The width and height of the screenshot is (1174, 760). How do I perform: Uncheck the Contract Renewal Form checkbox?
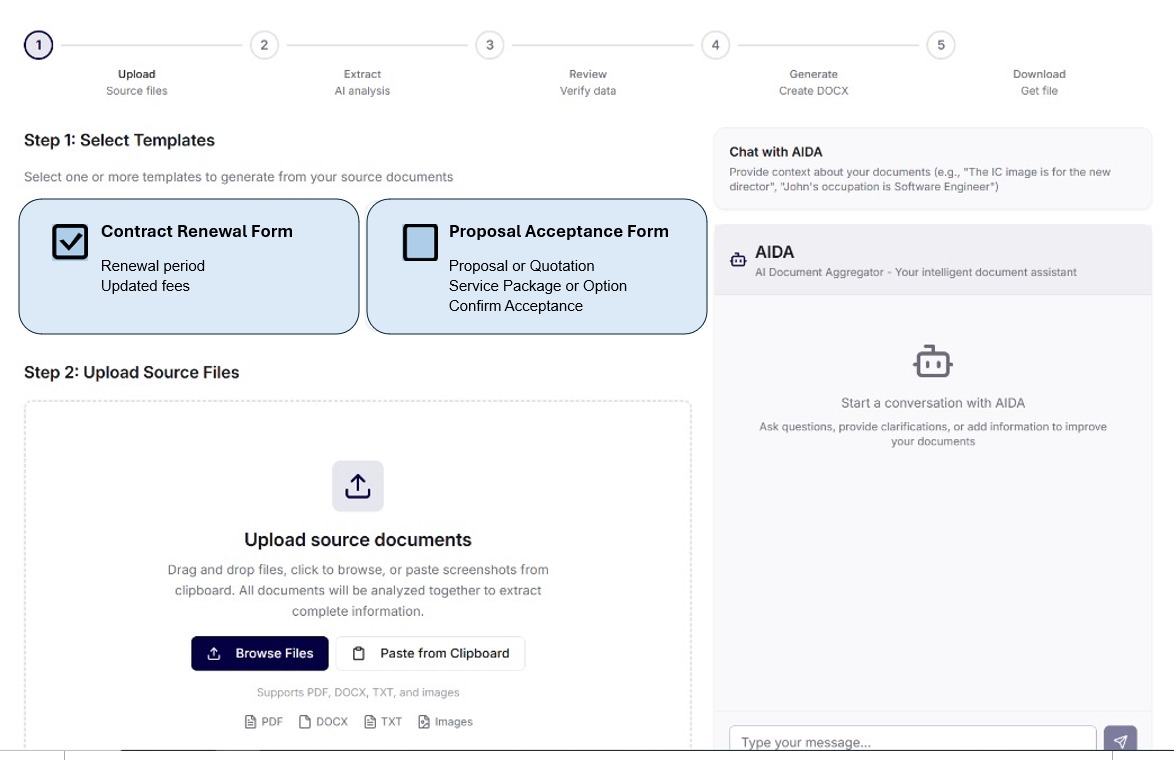(70, 242)
